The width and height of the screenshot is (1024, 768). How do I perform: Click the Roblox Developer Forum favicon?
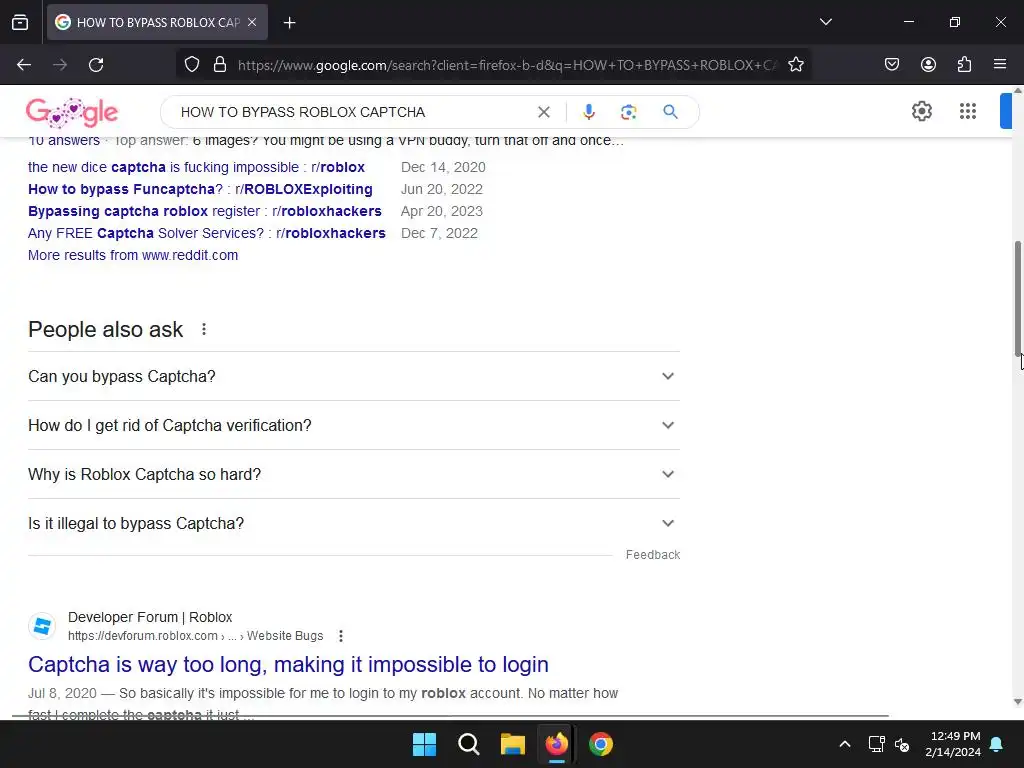(42, 626)
